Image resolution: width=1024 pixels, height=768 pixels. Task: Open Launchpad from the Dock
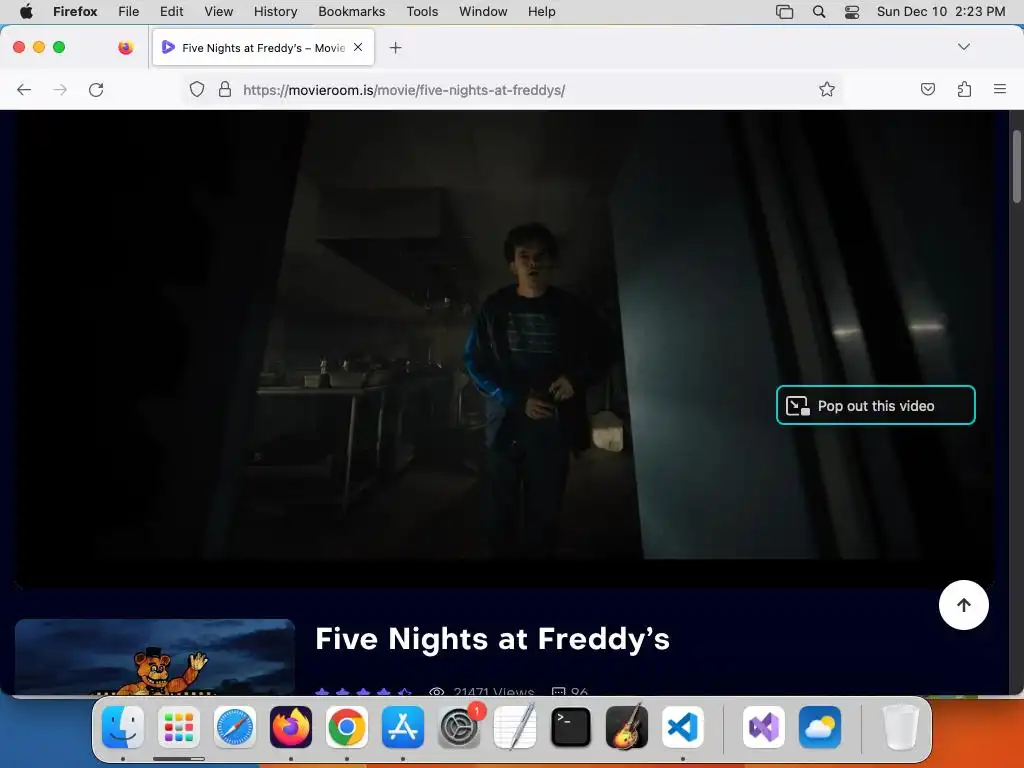(179, 727)
